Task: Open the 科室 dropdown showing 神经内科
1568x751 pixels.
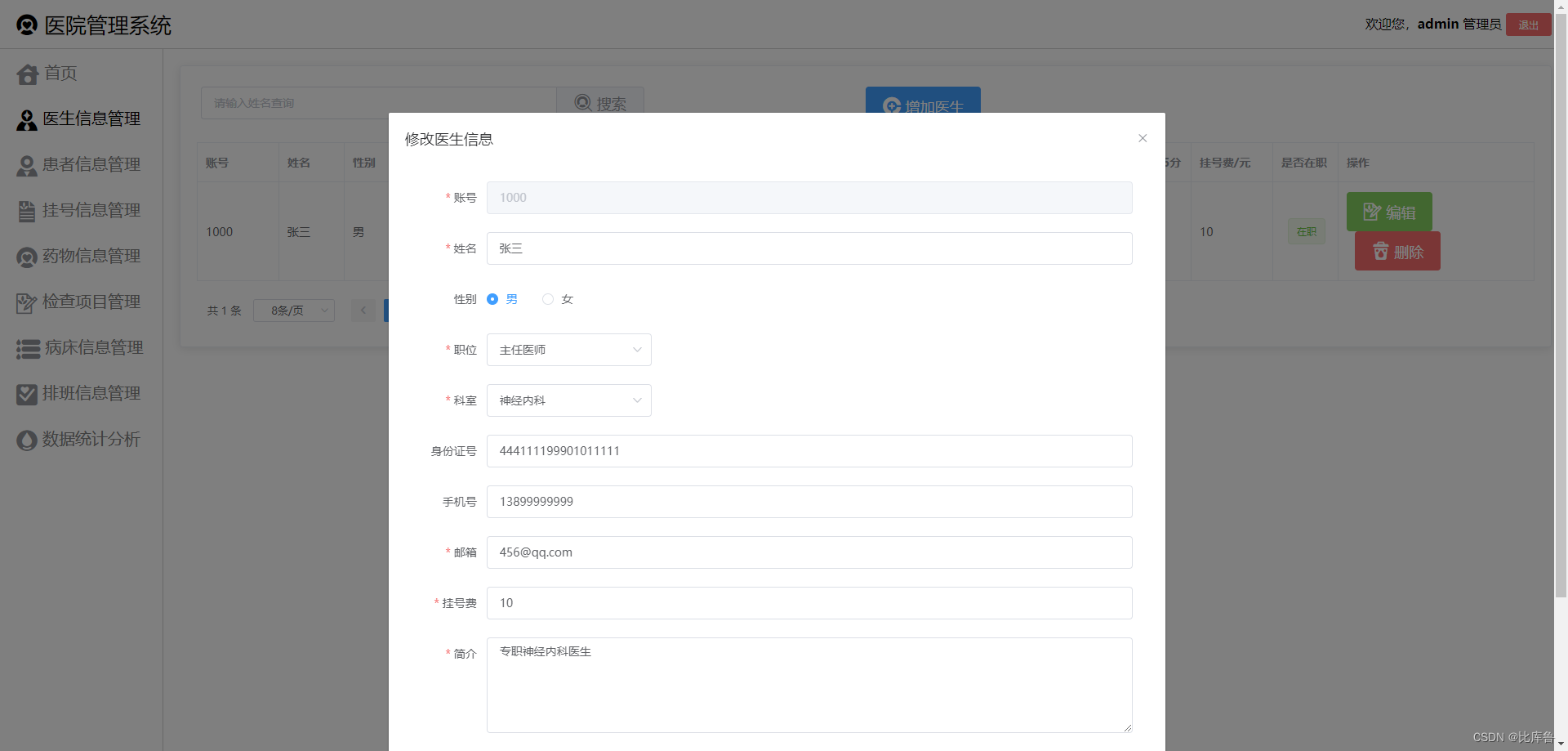Action: [569, 400]
